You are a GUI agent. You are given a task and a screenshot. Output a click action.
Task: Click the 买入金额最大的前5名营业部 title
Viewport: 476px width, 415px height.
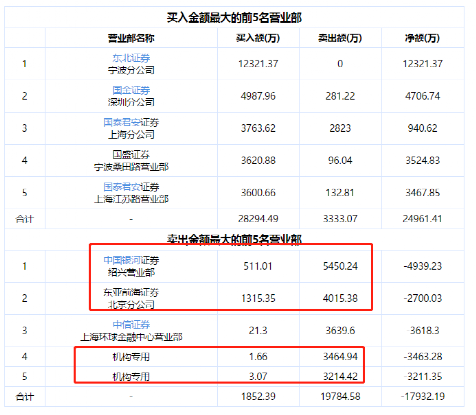234,18
